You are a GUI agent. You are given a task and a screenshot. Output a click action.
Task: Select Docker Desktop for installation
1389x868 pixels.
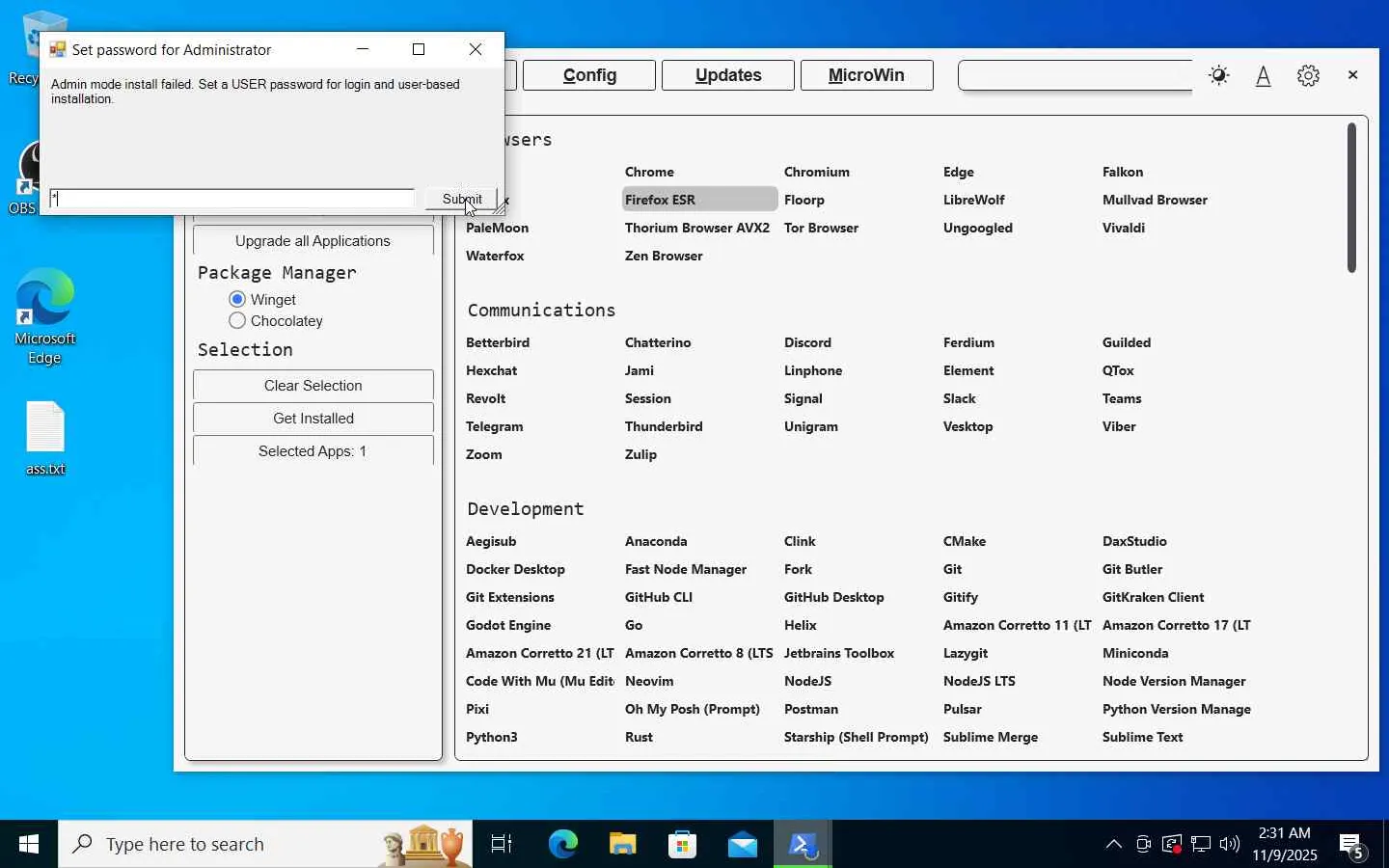515,569
